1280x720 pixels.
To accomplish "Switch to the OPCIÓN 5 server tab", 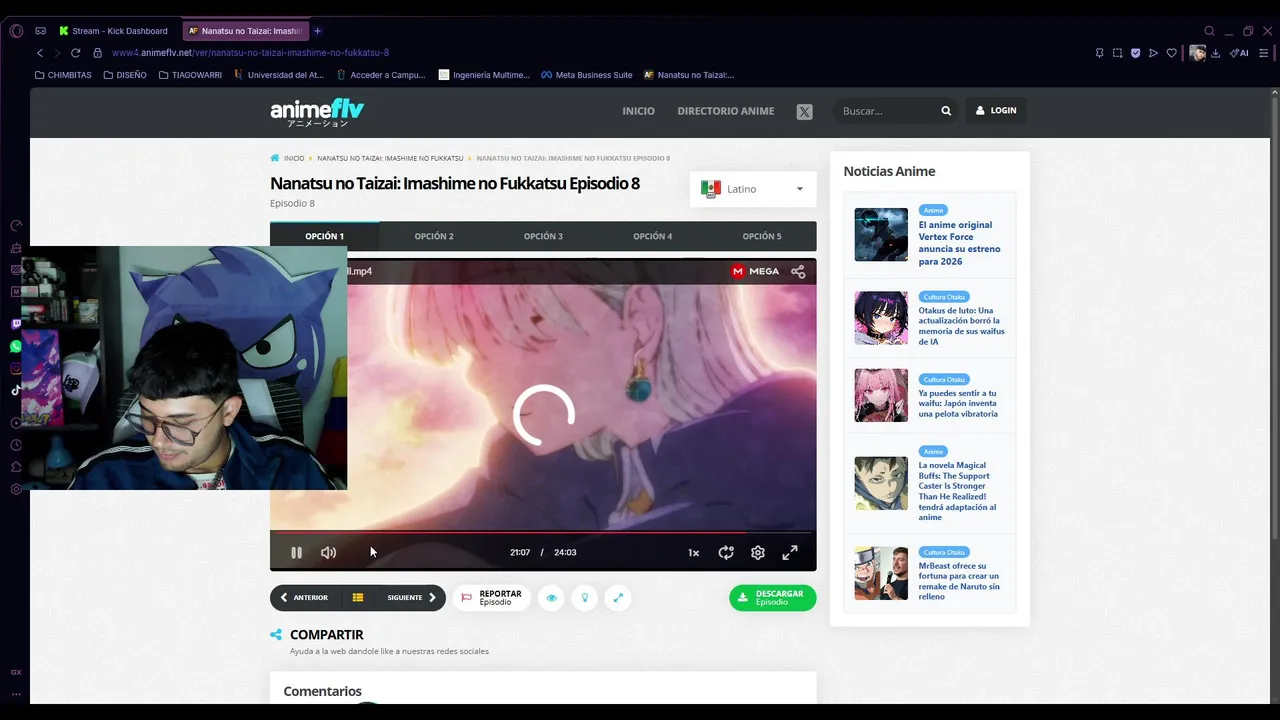I will [762, 236].
